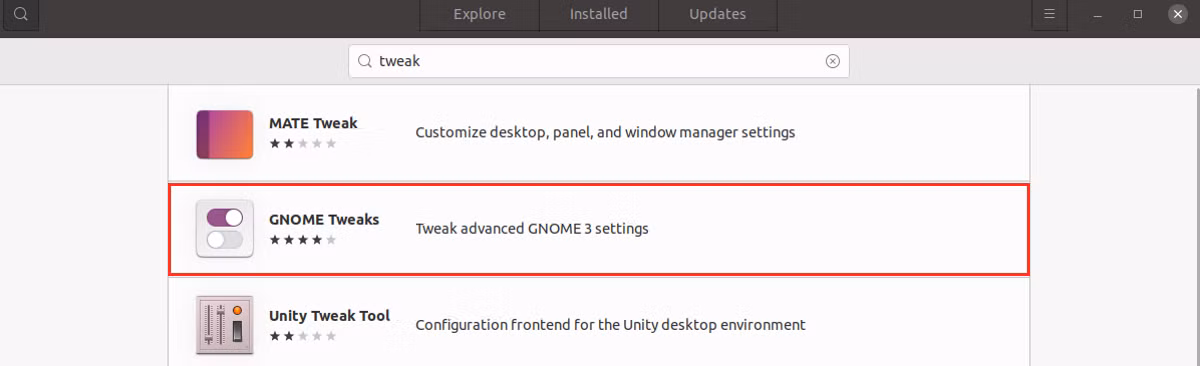This screenshot has width=1200, height=366.
Task: Switch to the Updates tab
Action: pyautogui.click(x=717, y=14)
